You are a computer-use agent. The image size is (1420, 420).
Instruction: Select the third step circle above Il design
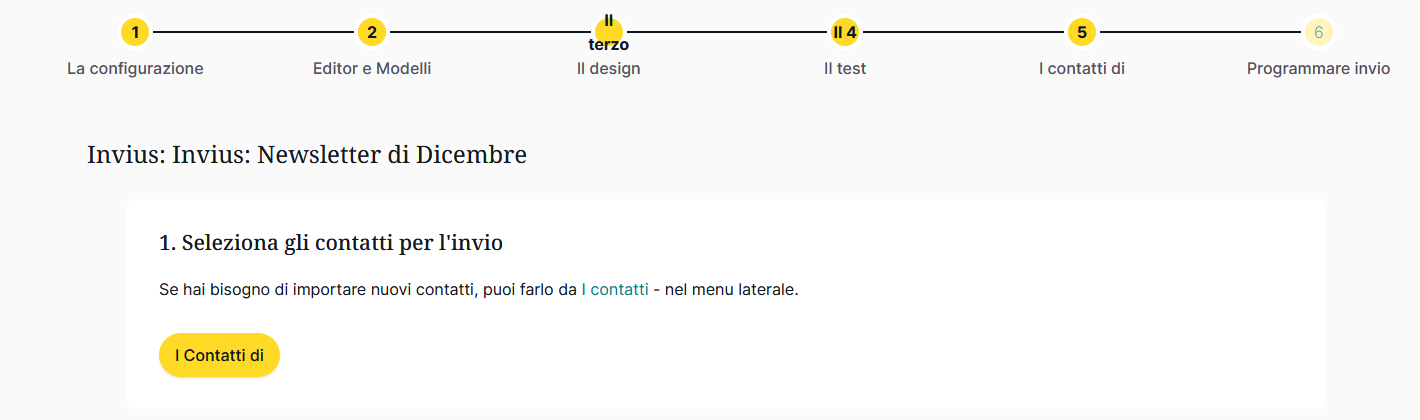coord(608,32)
